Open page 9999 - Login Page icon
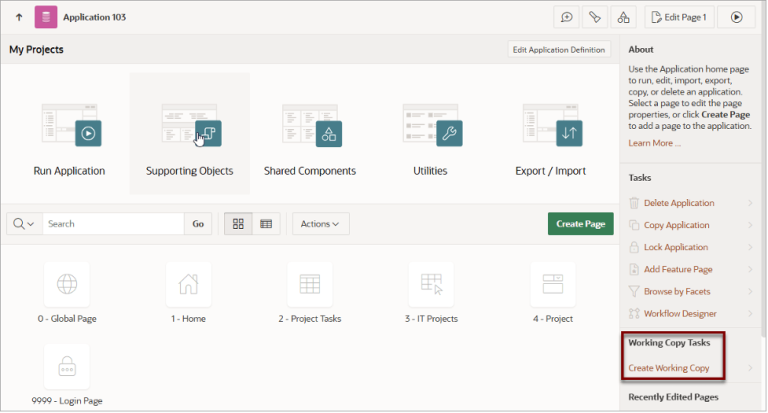The image size is (768, 413). [x=67, y=366]
